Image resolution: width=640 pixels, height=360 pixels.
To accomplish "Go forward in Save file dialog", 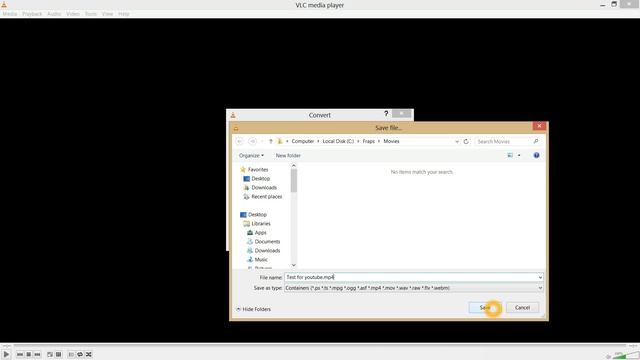I will [252, 141].
